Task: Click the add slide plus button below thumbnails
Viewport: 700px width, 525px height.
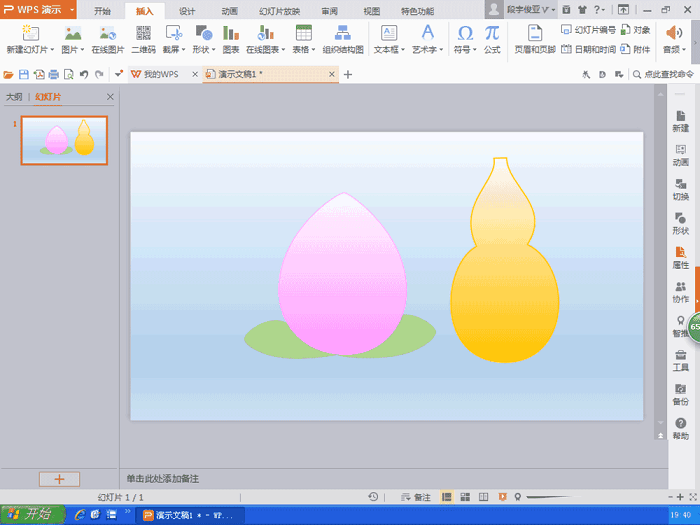Action: (59, 479)
